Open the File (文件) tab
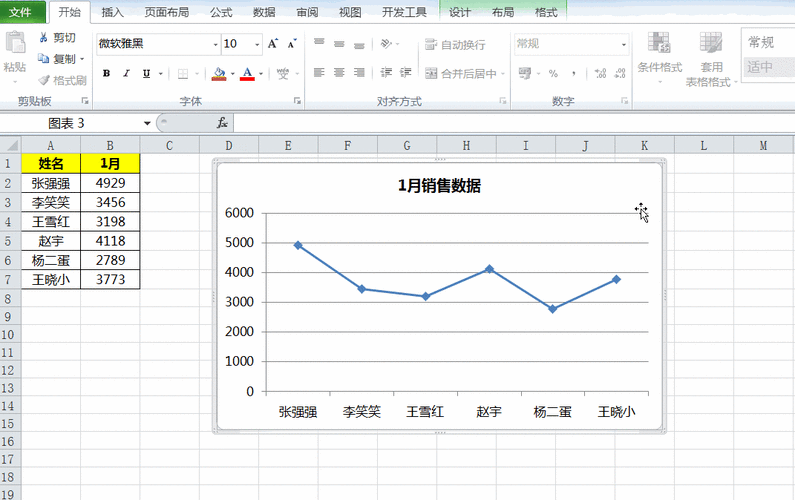The height and width of the screenshot is (500, 795). tap(22, 12)
